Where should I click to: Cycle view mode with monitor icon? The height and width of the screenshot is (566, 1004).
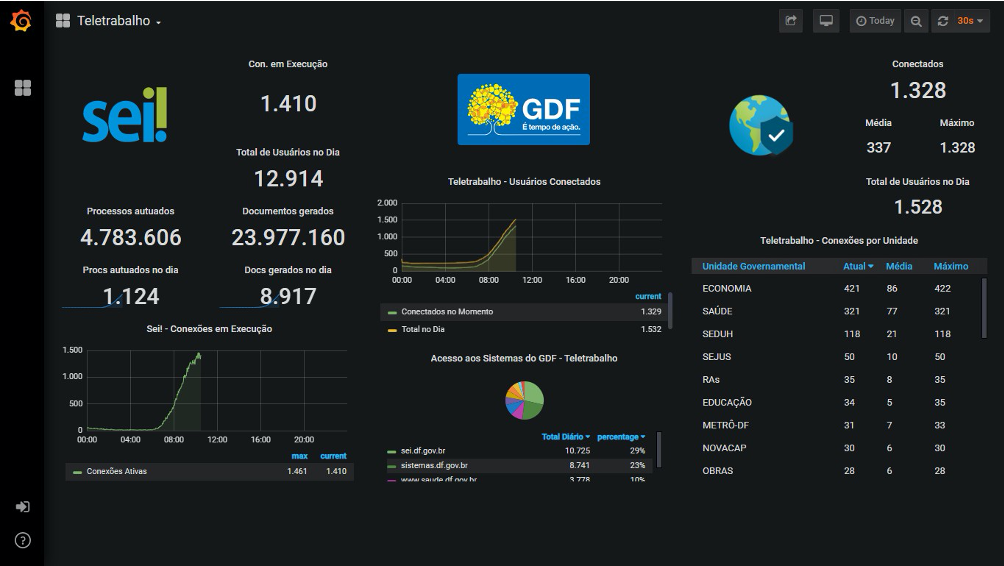tap(826, 21)
